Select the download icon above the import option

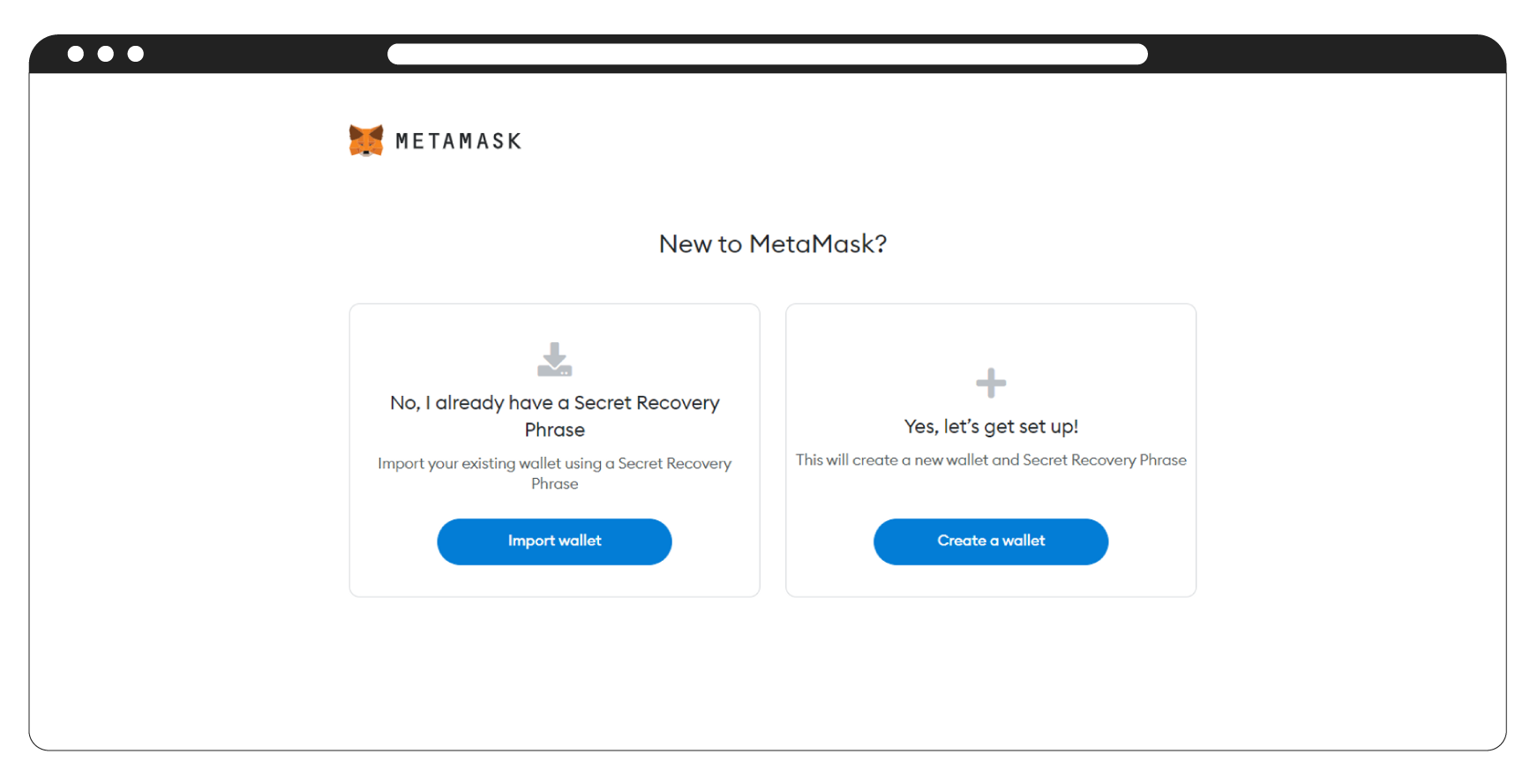(554, 360)
